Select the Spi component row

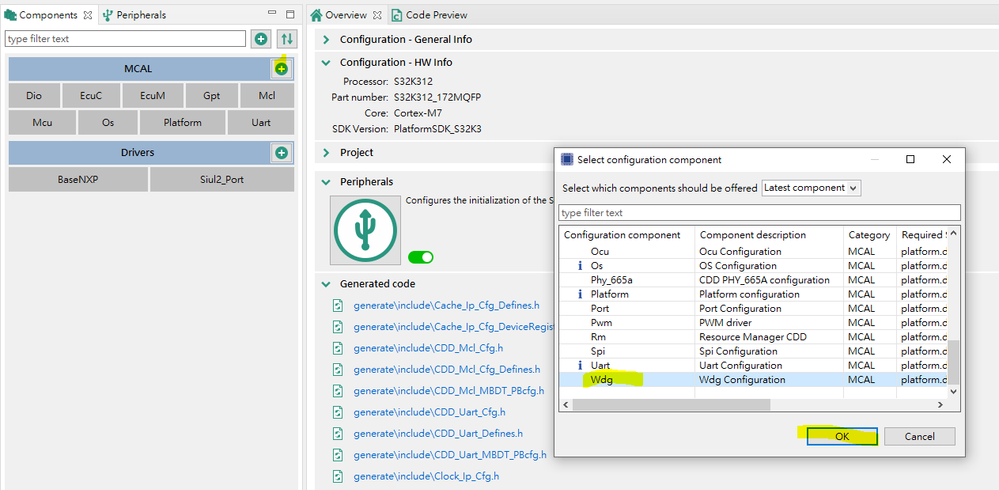click(754, 351)
